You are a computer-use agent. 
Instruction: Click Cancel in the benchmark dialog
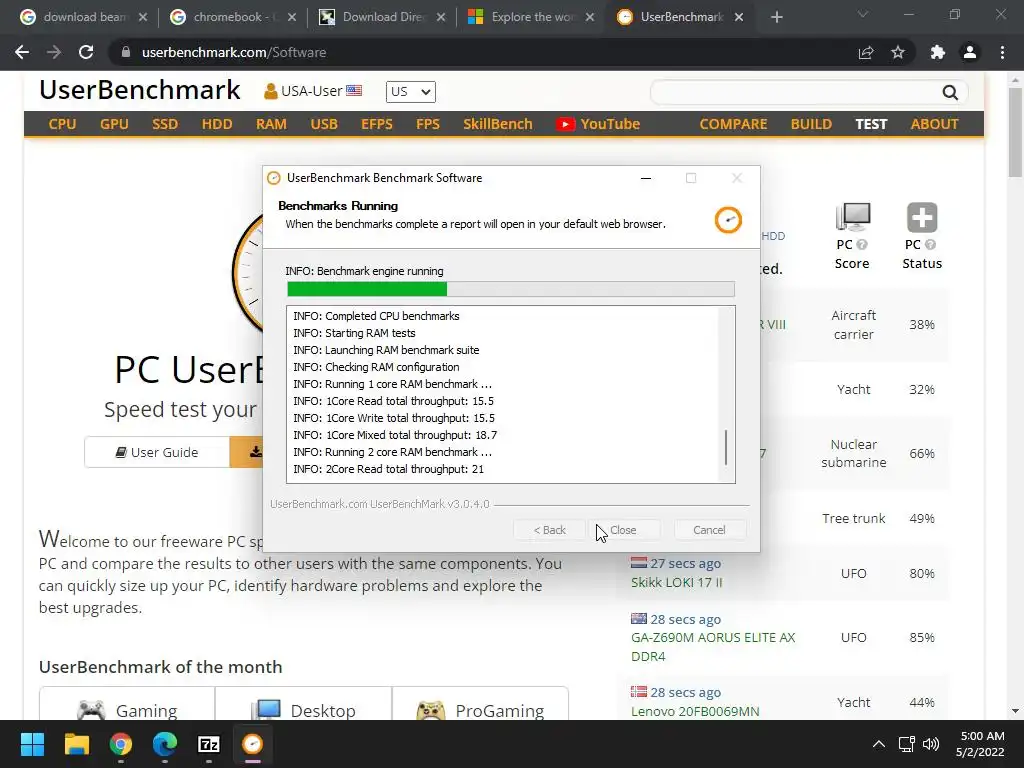tap(709, 530)
